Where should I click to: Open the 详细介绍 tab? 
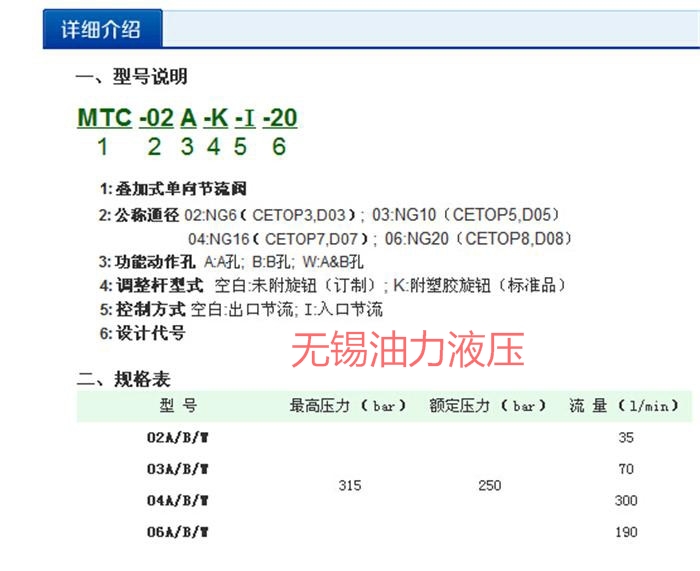[101, 29]
